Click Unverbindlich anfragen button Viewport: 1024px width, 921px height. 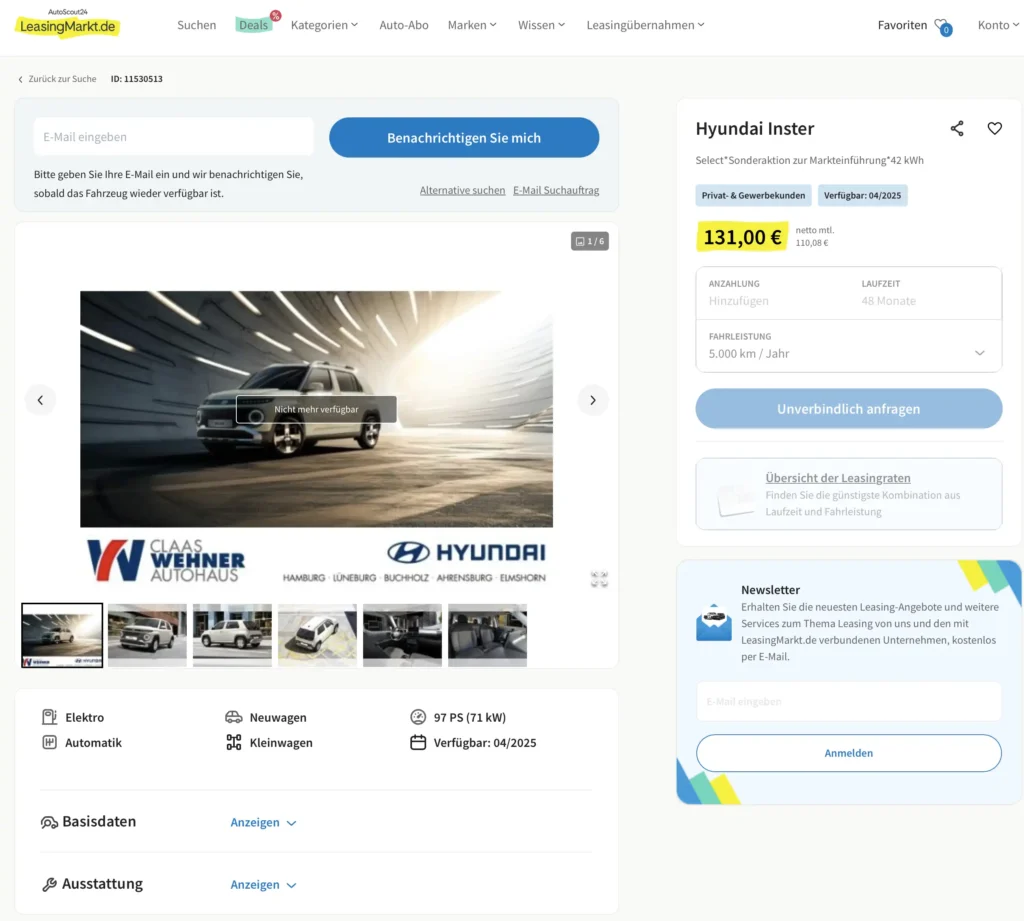[848, 409]
